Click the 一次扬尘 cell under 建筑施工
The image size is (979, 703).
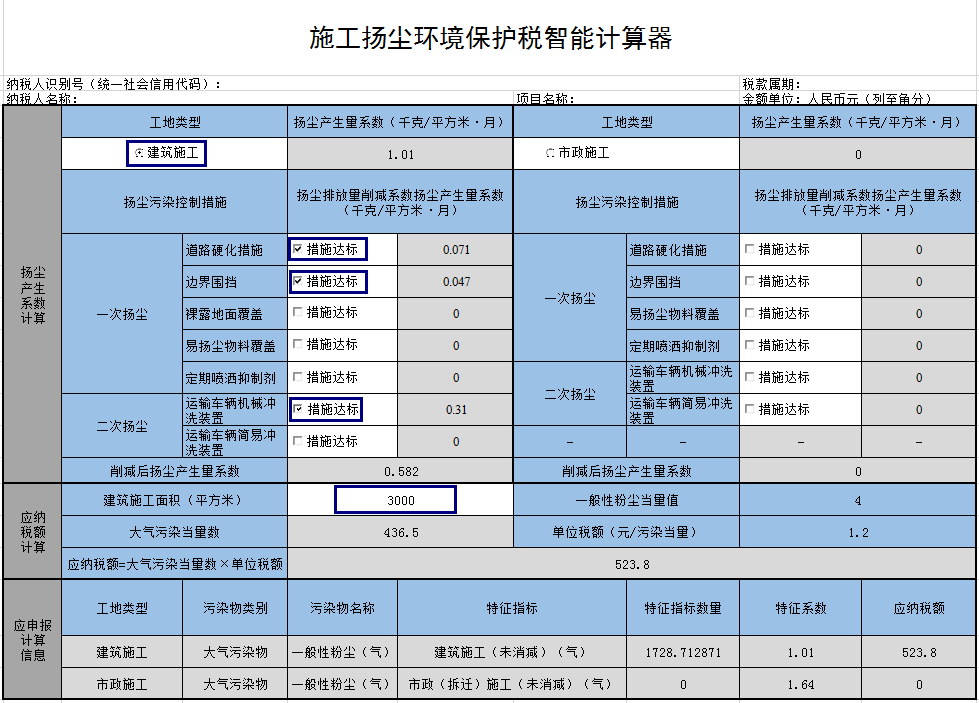[122, 314]
